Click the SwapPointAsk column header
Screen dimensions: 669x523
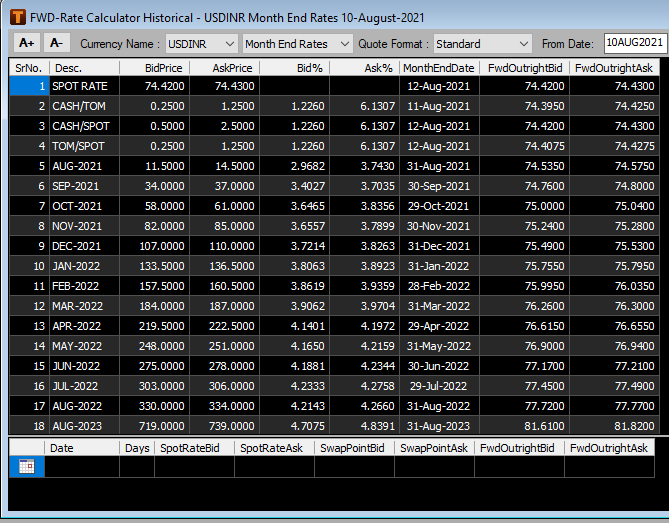[x=434, y=448]
